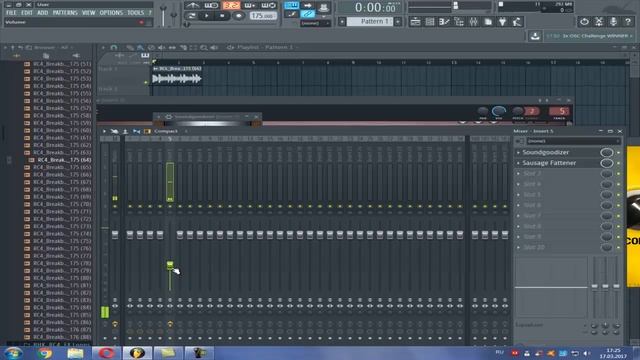Image resolution: width=640 pixels, height=360 pixels.
Task: Click the playback speaker tool in playlist
Action: 214,48
